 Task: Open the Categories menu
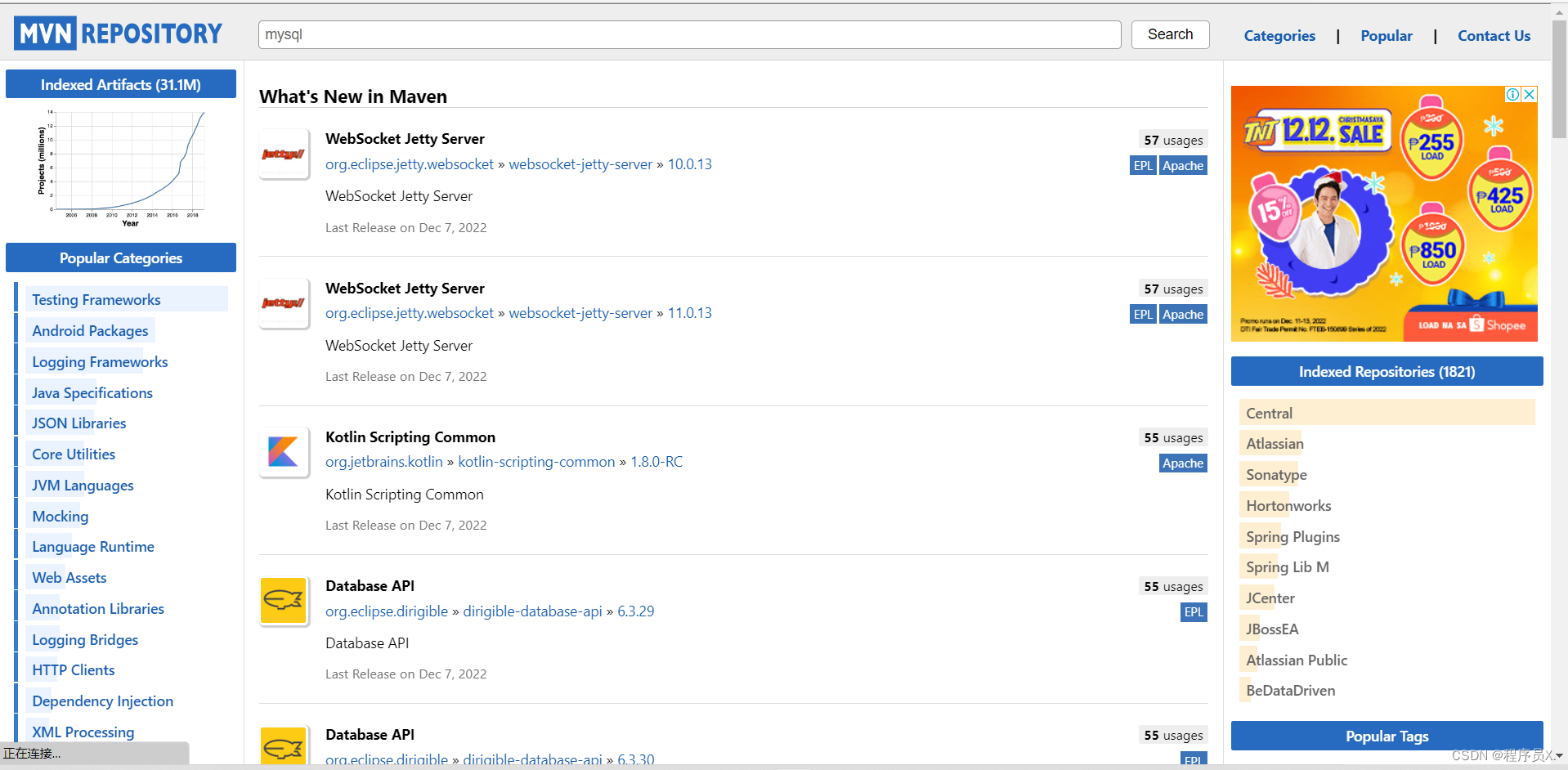1279,36
